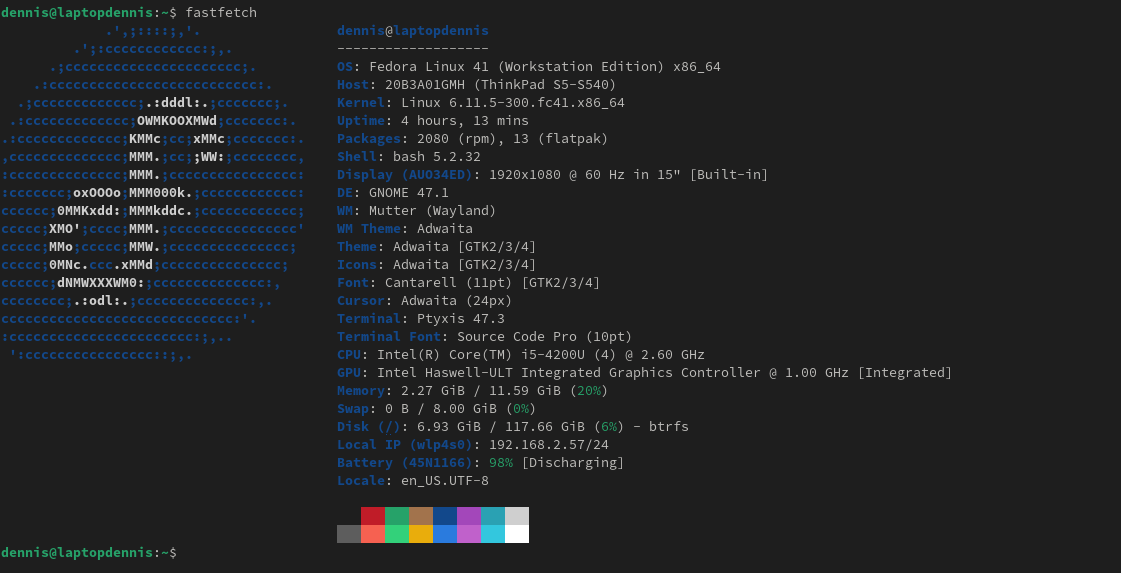Select the light gray color block
Image resolution: width=1121 pixels, height=573 pixels.
click(x=517, y=516)
